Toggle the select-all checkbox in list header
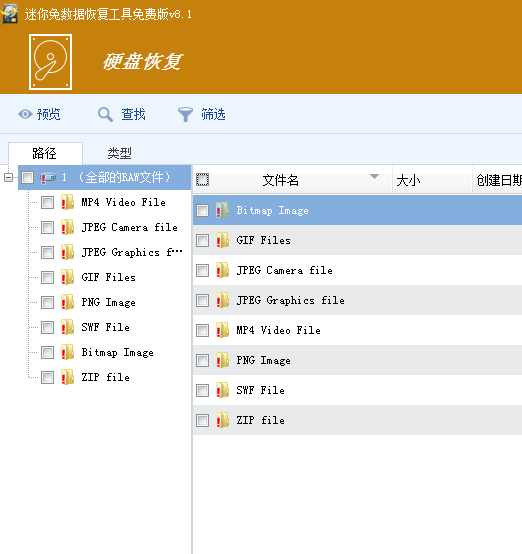Screen dimensions: 522x554 click(203, 180)
